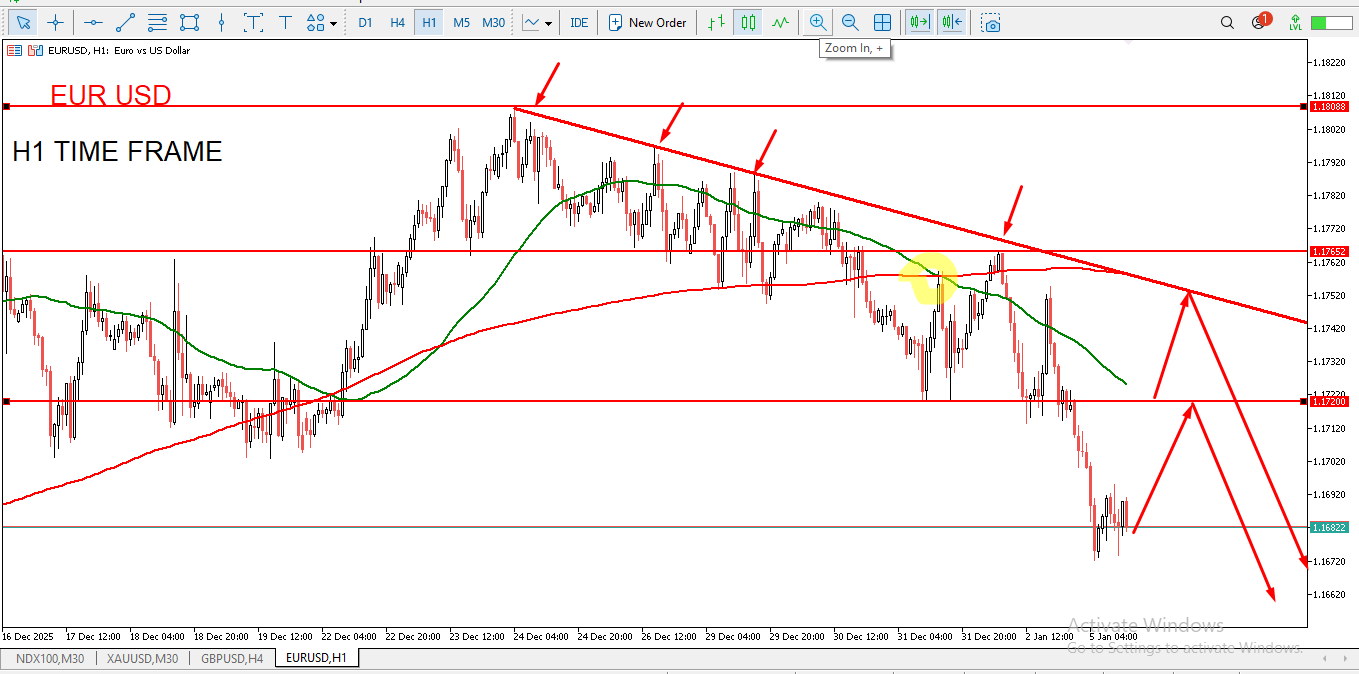Click the EUR USD chart label
1359x674 pixels.
pyautogui.click(x=111, y=96)
